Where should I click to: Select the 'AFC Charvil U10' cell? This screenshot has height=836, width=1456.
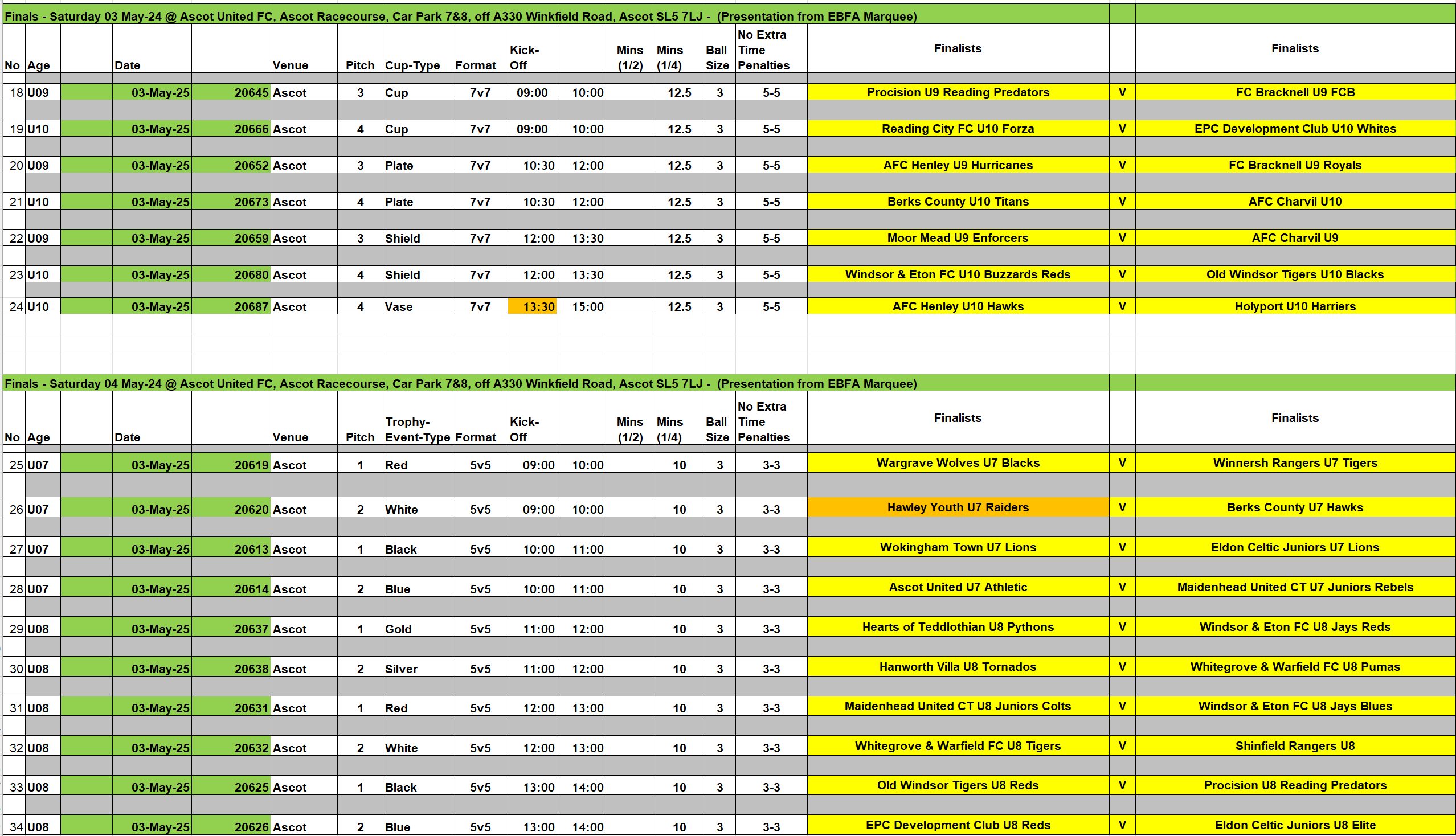(x=1295, y=202)
